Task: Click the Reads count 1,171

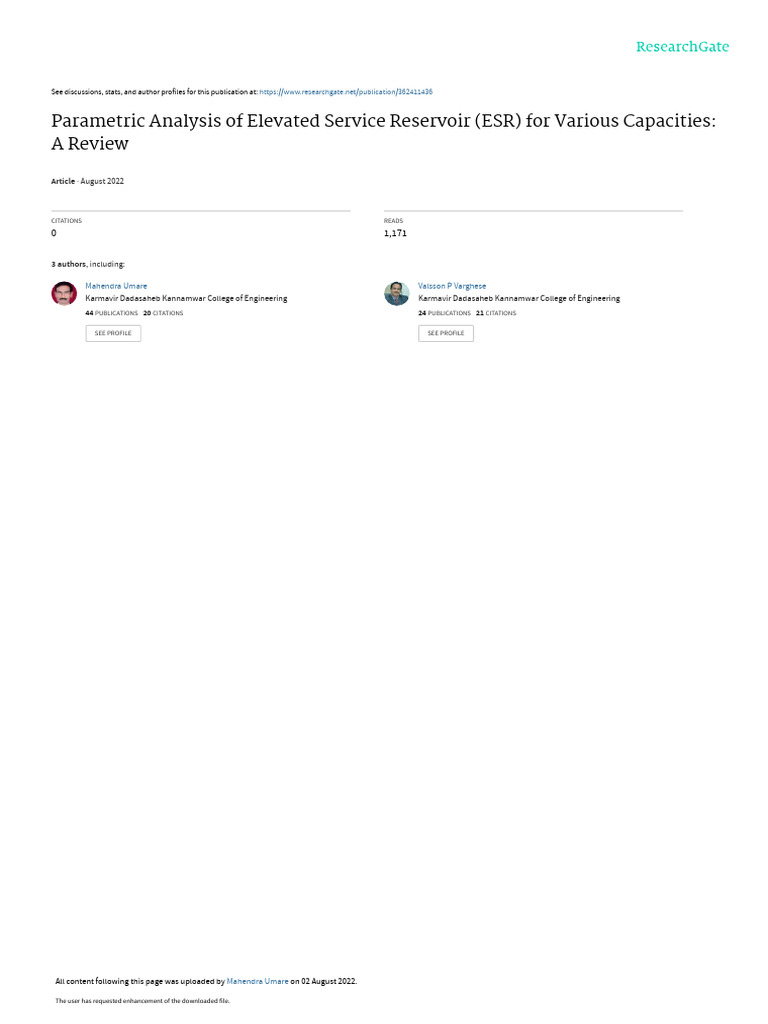Action: [395, 233]
